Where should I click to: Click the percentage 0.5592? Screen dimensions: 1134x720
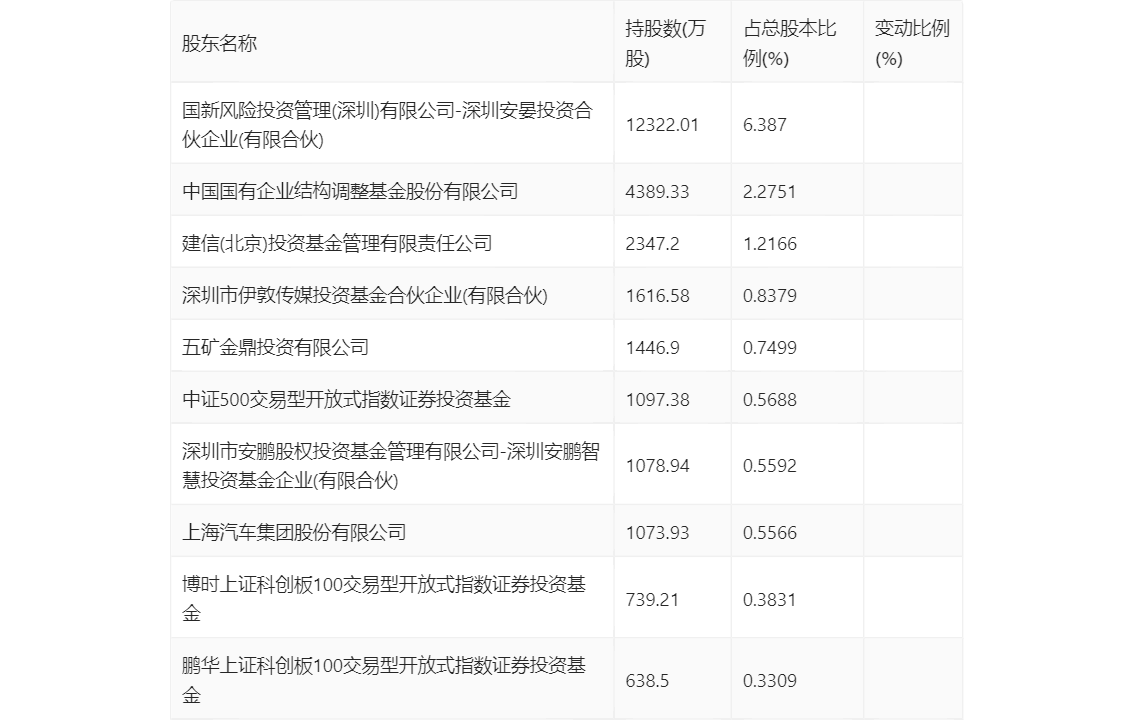tap(770, 466)
